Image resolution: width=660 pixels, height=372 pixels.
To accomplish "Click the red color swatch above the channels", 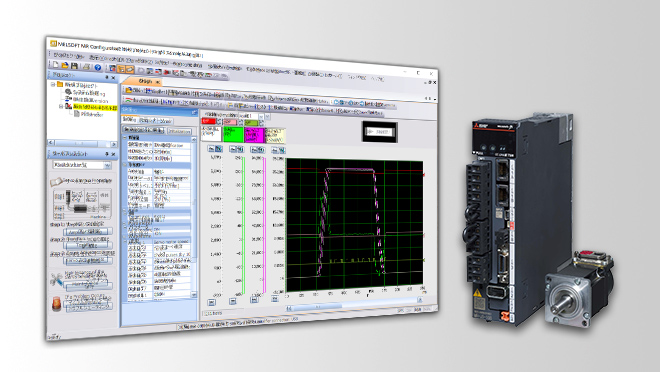I will pos(208,121).
